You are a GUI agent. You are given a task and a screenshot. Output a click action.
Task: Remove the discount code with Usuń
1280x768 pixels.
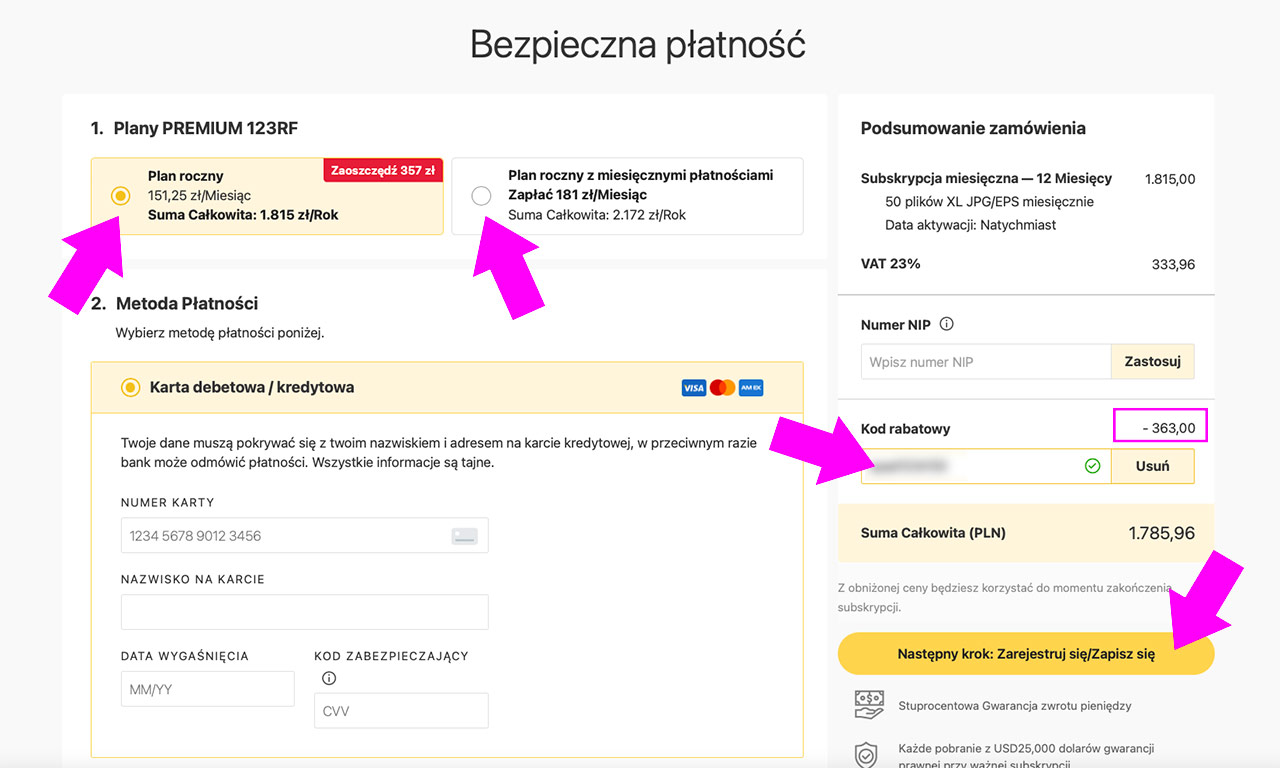(1152, 466)
